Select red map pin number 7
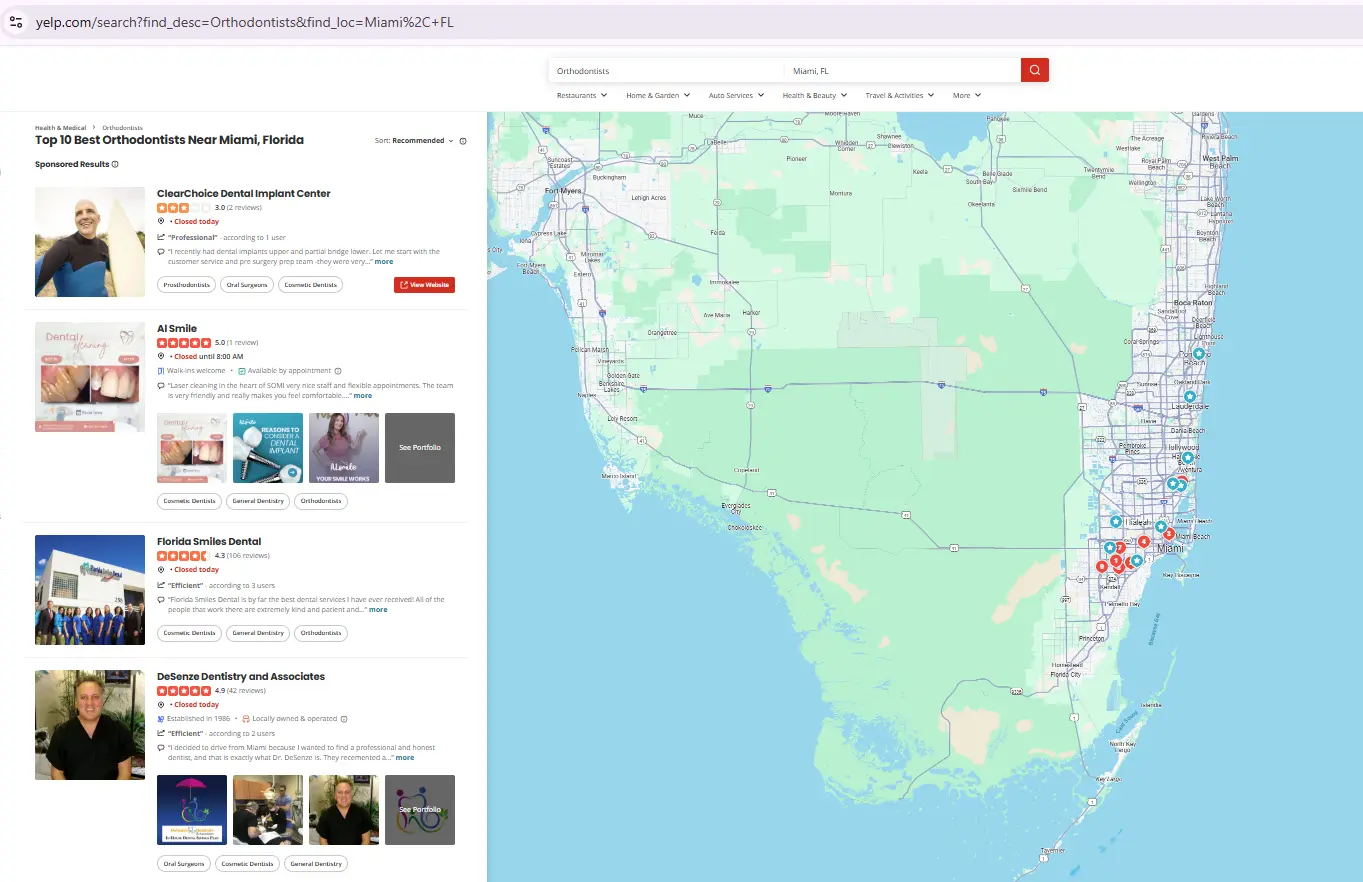Screen dimensions: 1363x882 (1120, 547)
